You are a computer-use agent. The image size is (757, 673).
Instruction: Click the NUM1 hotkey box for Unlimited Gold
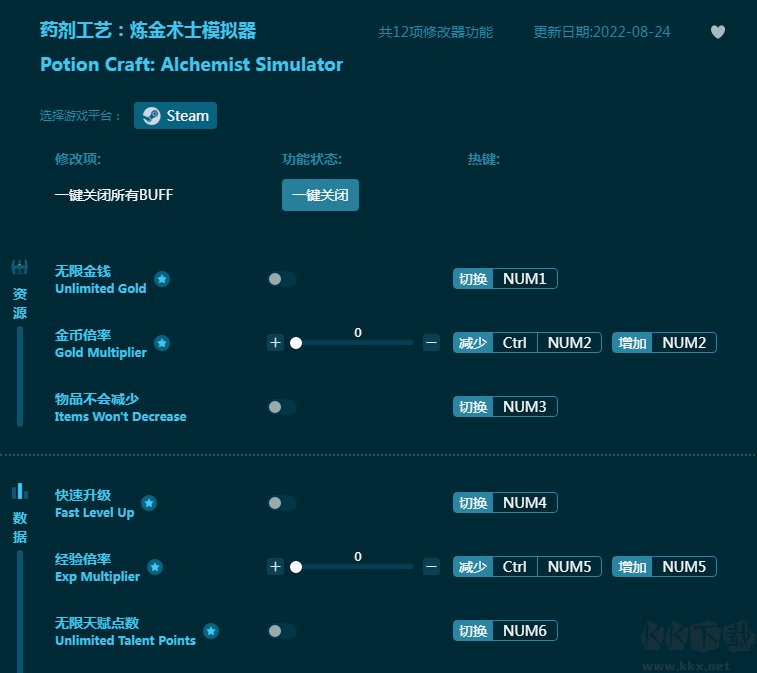(524, 279)
